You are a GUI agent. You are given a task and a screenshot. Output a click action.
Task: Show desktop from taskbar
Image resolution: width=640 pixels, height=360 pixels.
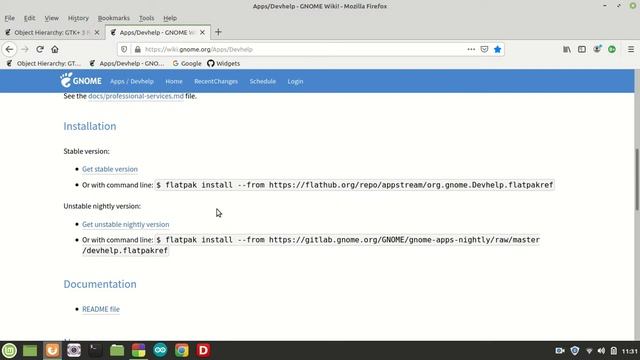30,350
